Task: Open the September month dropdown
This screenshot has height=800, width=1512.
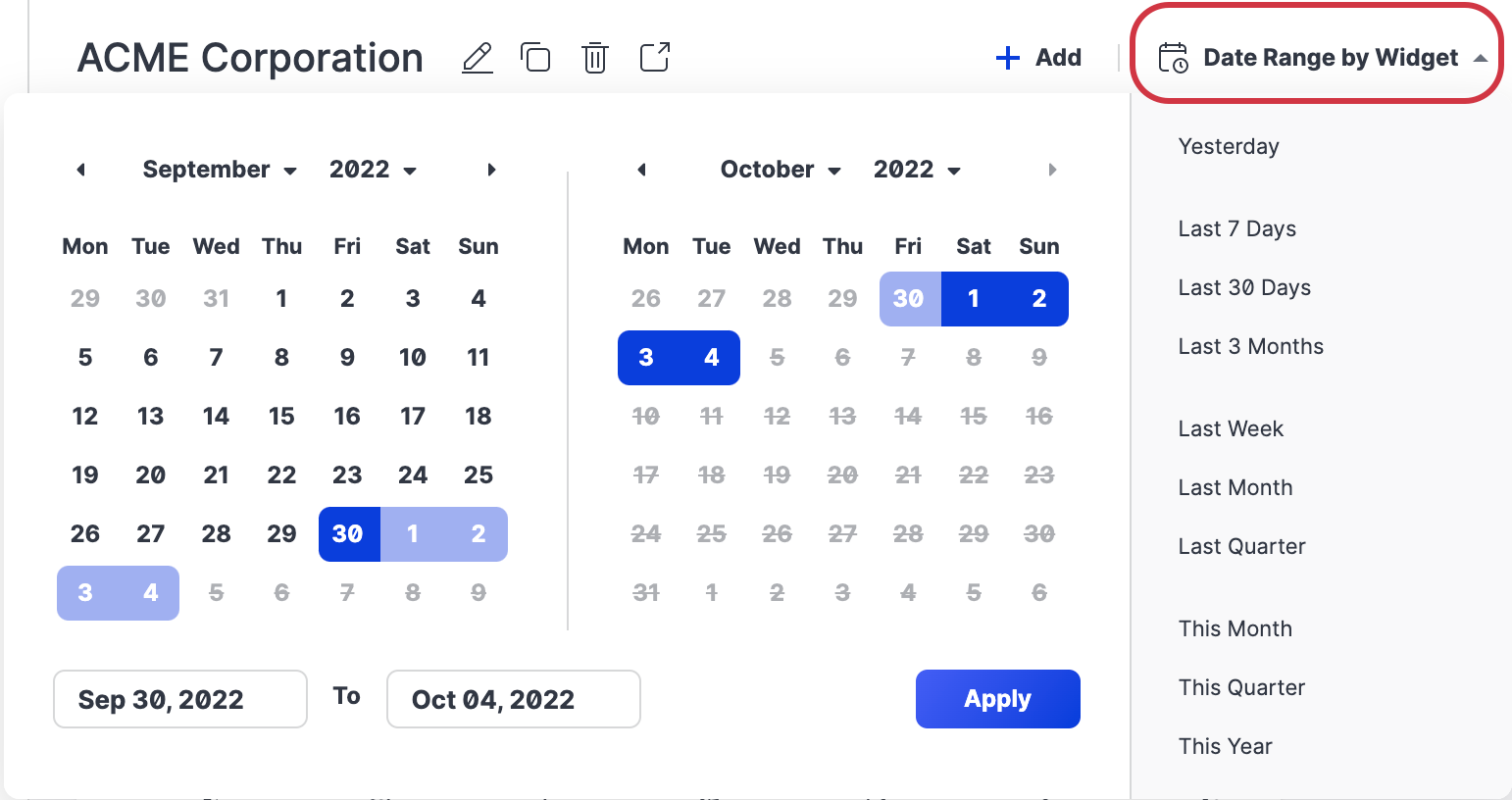Action: [220, 170]
